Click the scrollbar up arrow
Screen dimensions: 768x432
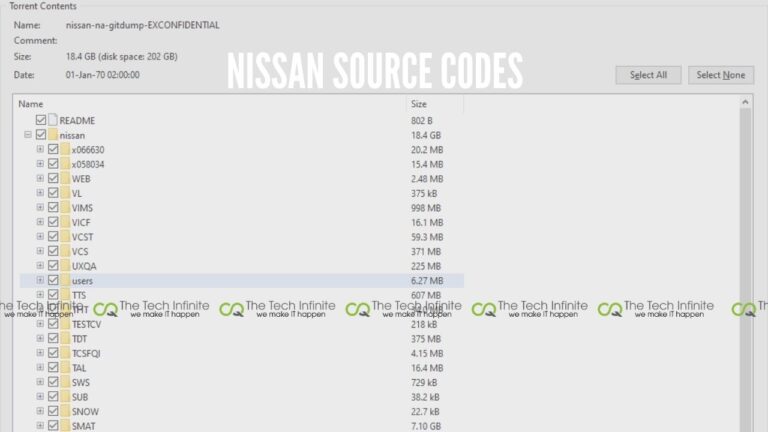point(745,102)
